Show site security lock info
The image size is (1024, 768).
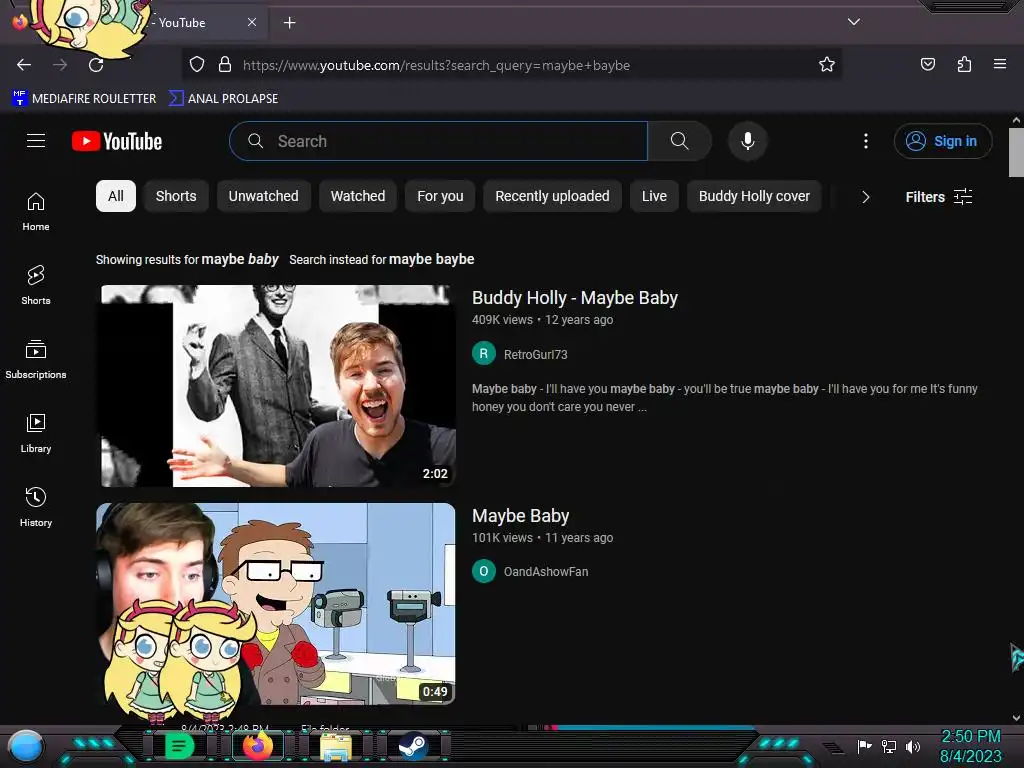click(x=225, y=65)
